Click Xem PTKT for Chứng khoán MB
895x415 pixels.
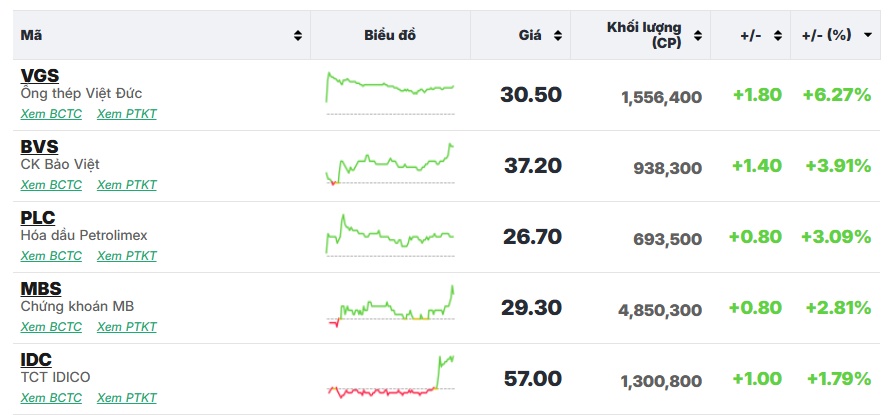coord(127,327)
